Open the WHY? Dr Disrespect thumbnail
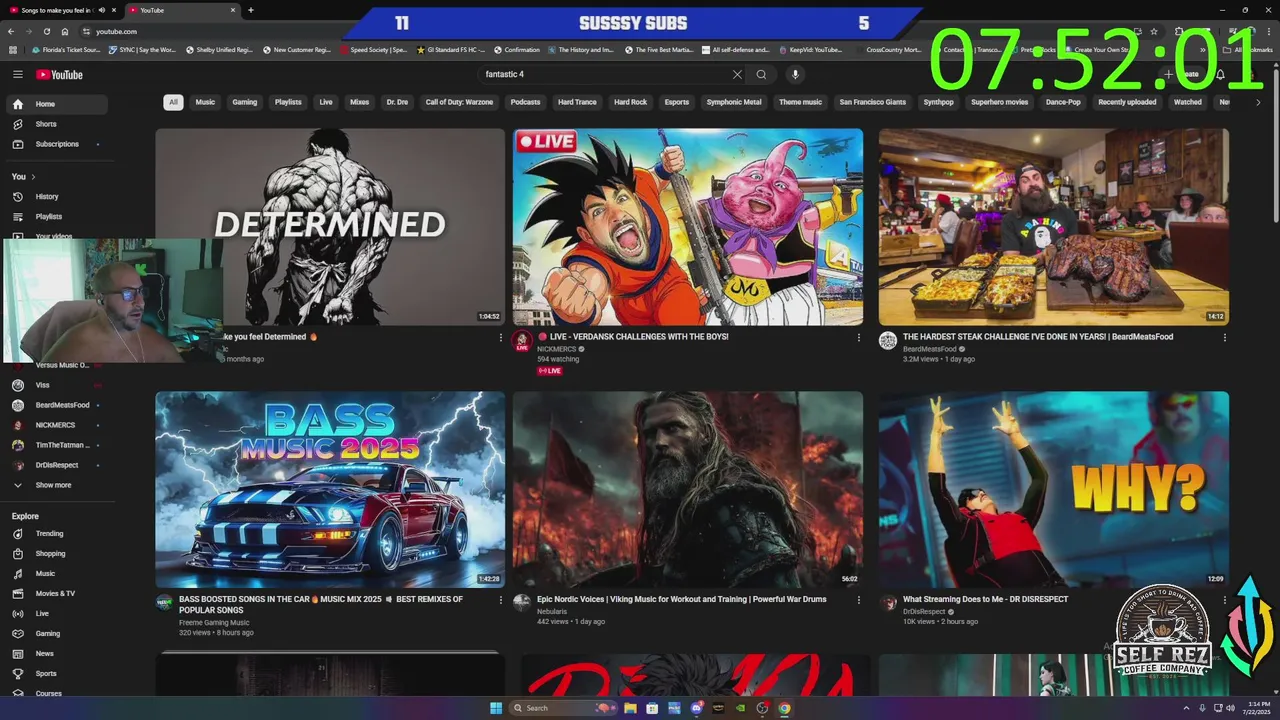The height and width of the screenshot is (720, 1280). coord(1054,489)
